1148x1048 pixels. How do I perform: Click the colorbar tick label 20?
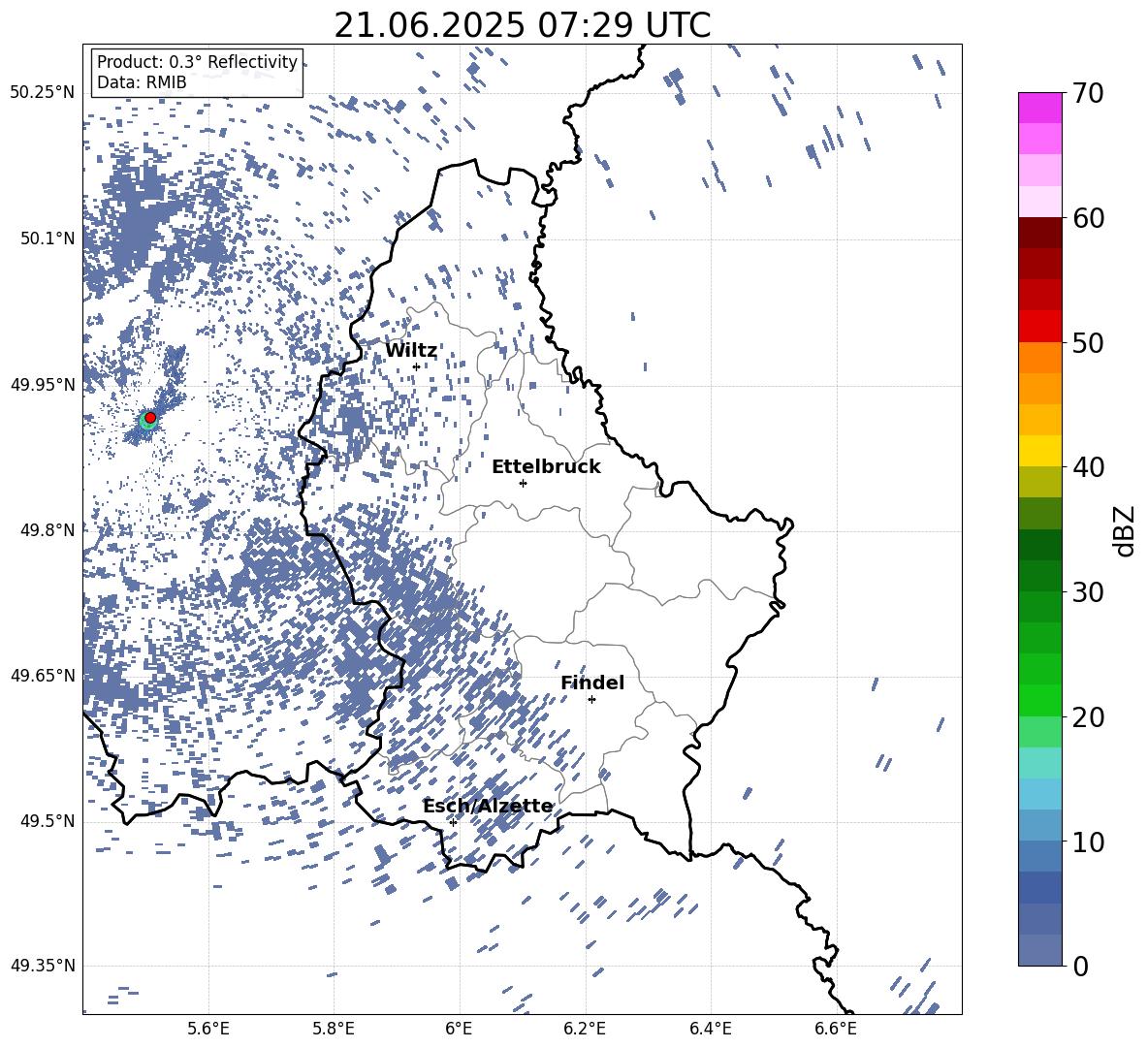pos(1088,716)
